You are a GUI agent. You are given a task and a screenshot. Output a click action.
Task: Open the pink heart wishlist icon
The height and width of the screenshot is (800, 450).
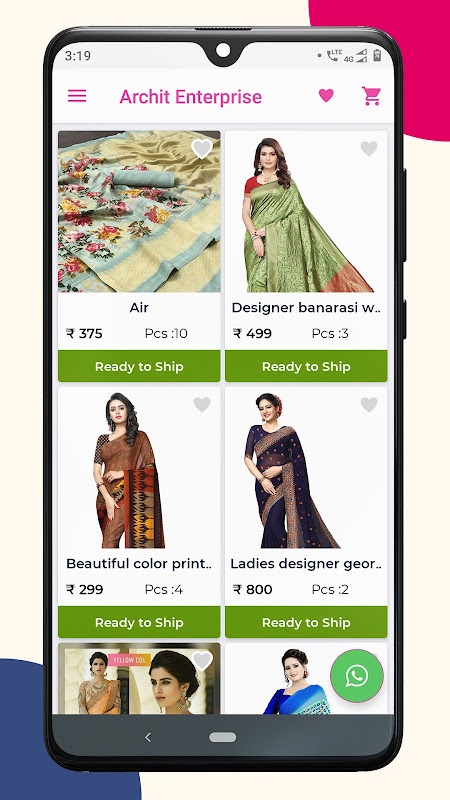326,95
